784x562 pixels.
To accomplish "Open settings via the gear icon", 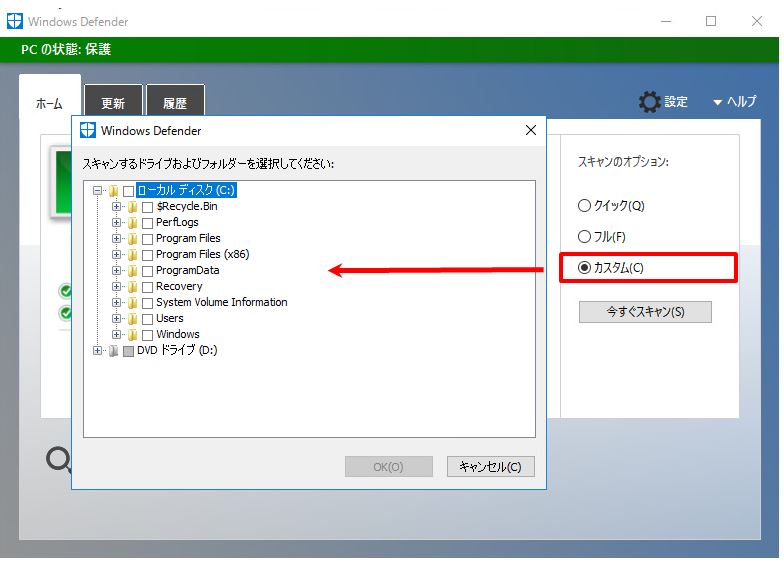I will [x=650, y=102].
